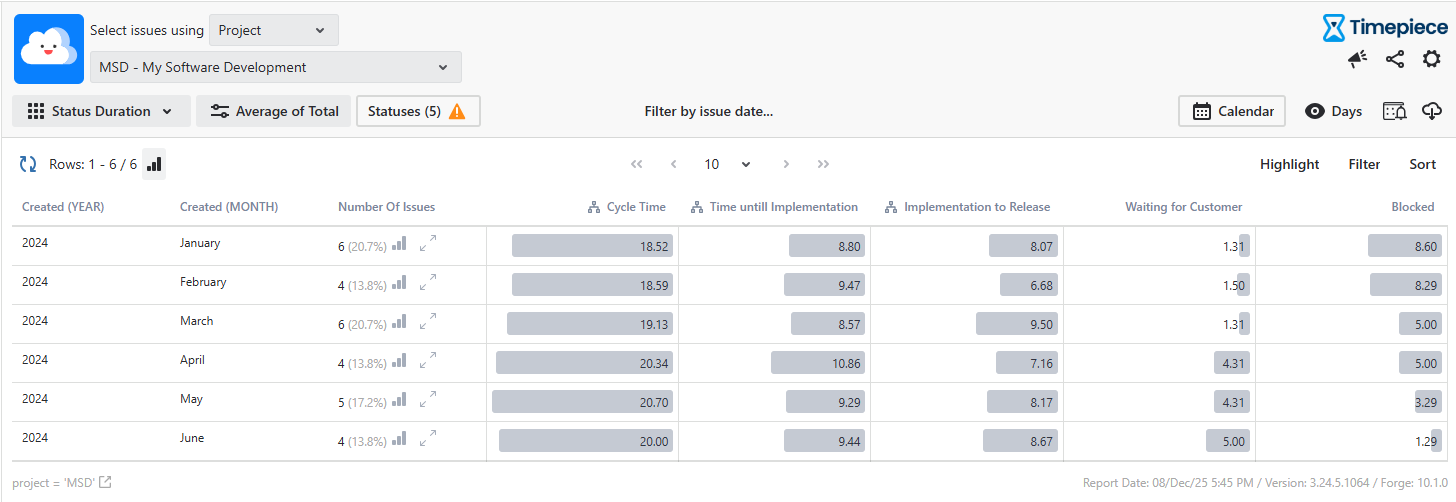The height and width of the screenshot is (502, 1456).
Task: Open the settings gear icon
Action: point(1432,60)
